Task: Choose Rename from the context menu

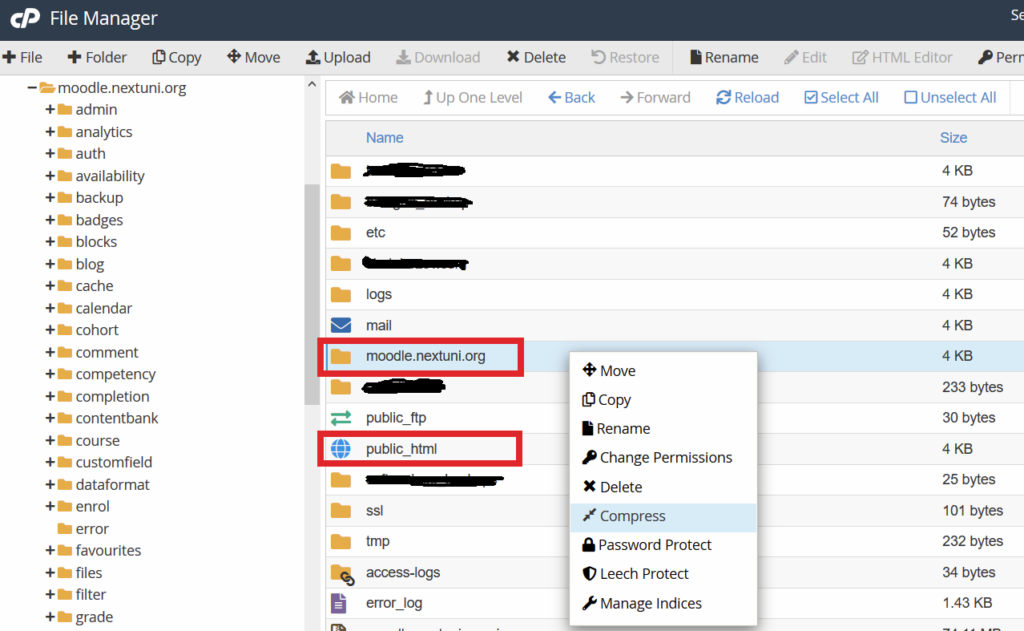Action: pyautogui.click(x=663, y=429)
